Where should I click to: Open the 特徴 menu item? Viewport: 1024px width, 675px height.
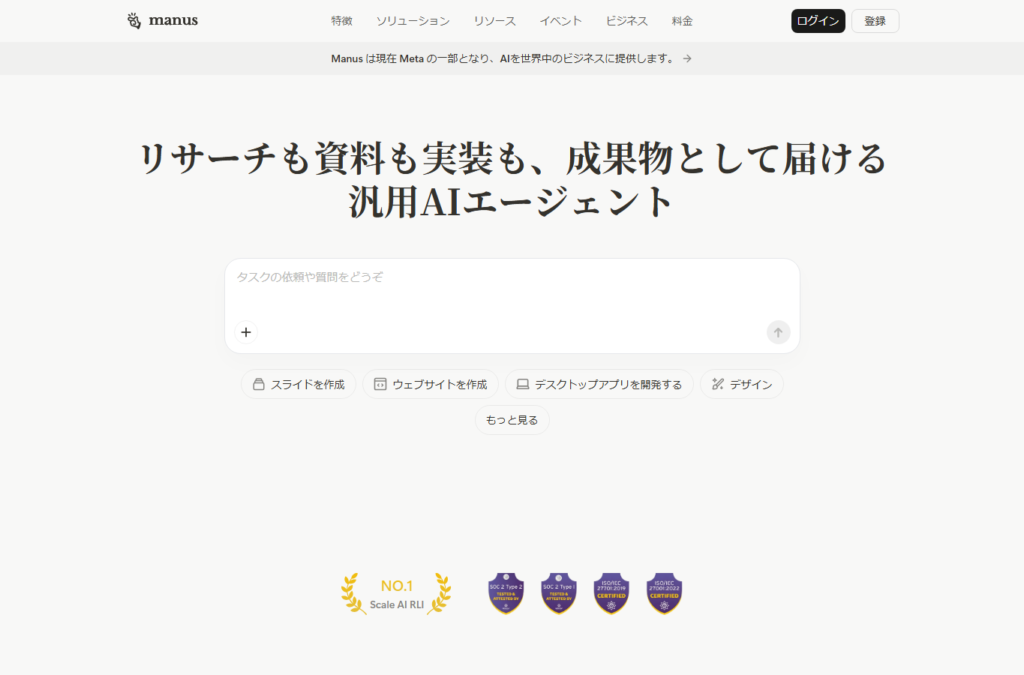coord(342,21)
